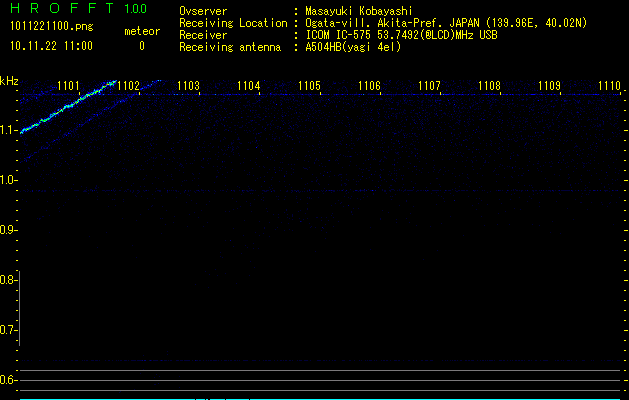Click the 0.6 frequency axis label

[x=7, y=380]
